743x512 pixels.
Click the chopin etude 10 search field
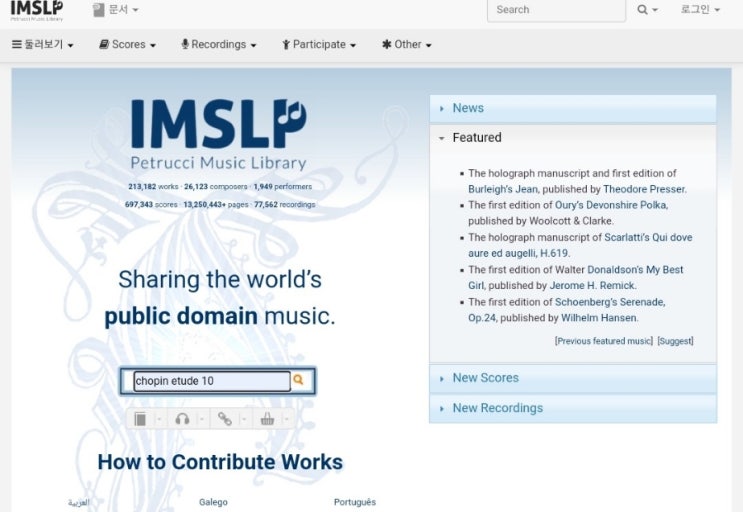(211, 381)
